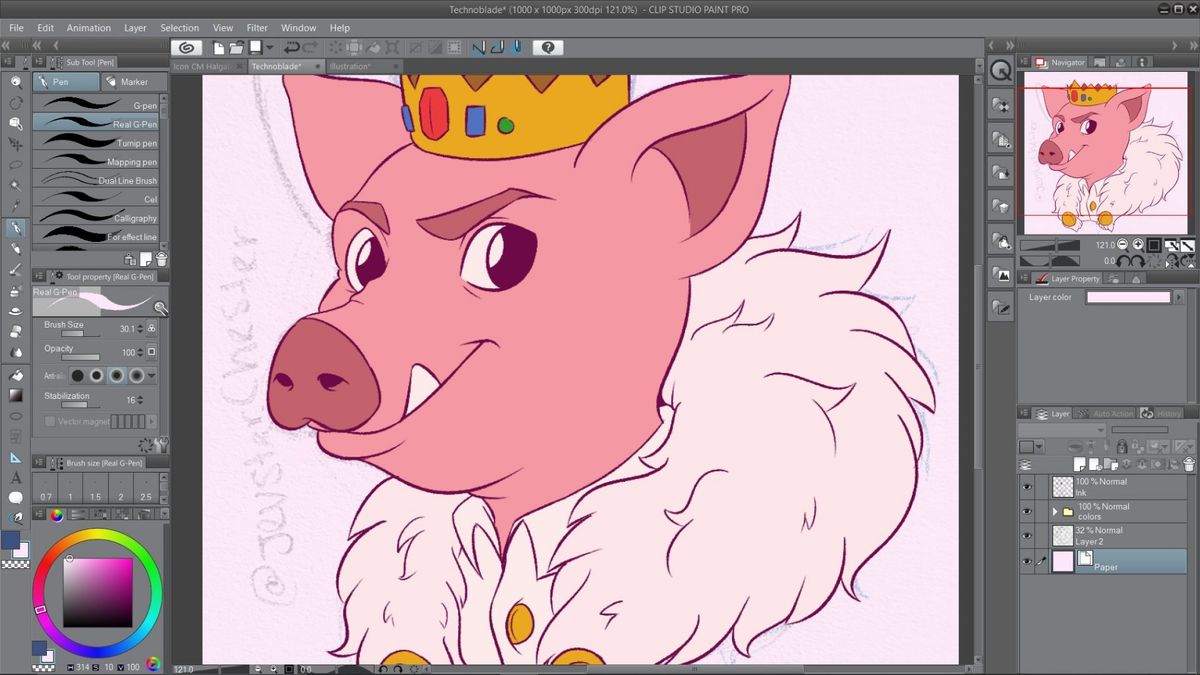Viewport: 1200px width, 675px height.
Task: Click brush magnifier preview icon
Action: tap(160, 309)
